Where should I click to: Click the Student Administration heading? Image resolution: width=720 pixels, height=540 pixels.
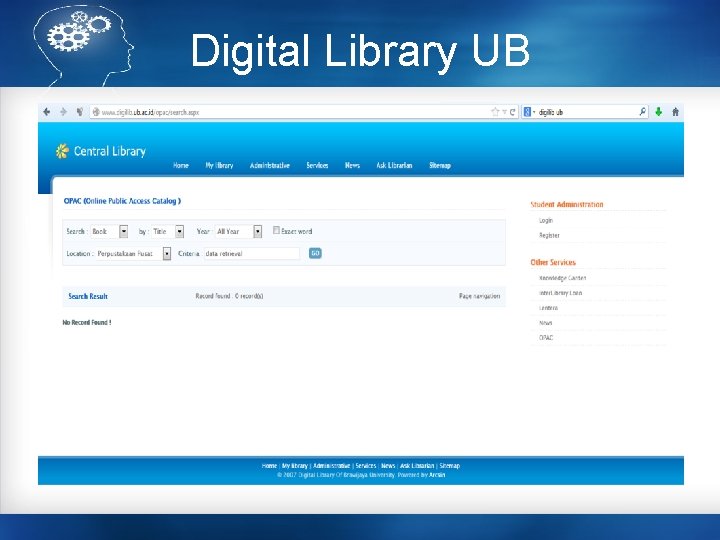[x=567, y=204]
